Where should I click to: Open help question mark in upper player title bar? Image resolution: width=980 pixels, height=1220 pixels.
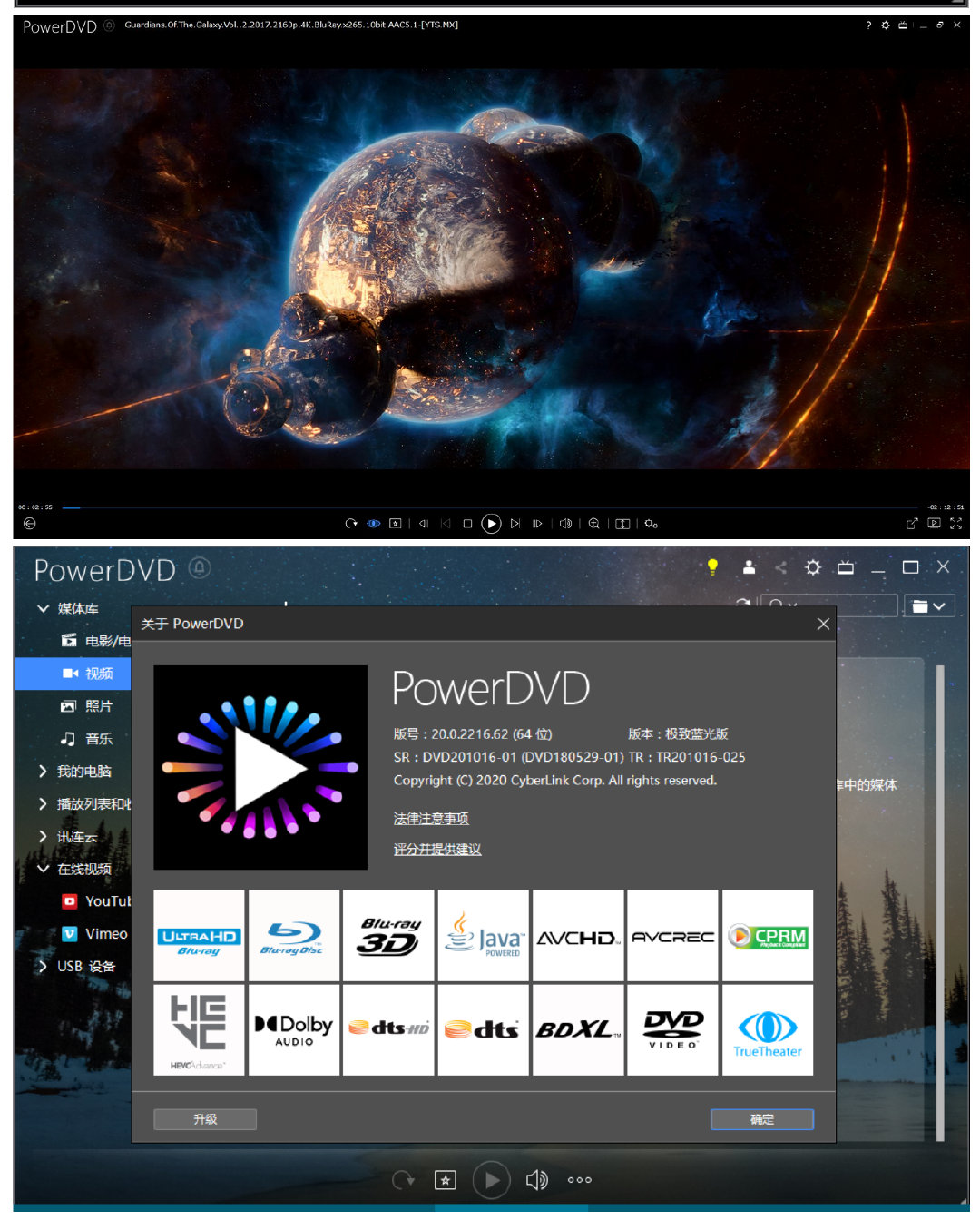pyautogui.click(x=868, y=25)
